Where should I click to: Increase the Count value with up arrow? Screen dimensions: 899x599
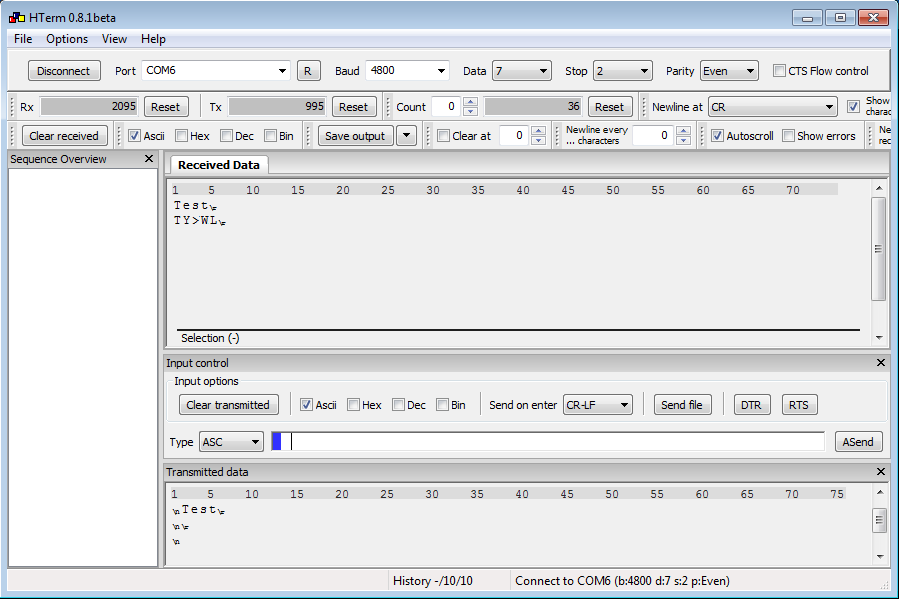pos(470,102)
